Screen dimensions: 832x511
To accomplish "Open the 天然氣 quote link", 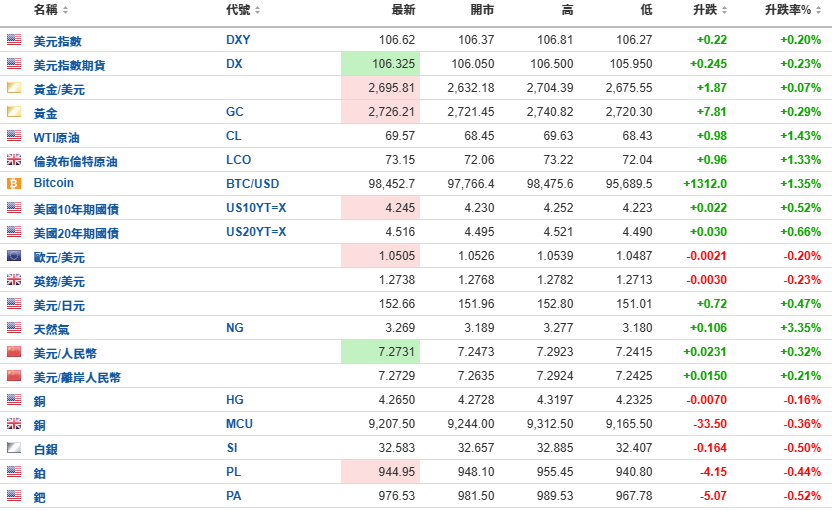I will coord(52,328).
